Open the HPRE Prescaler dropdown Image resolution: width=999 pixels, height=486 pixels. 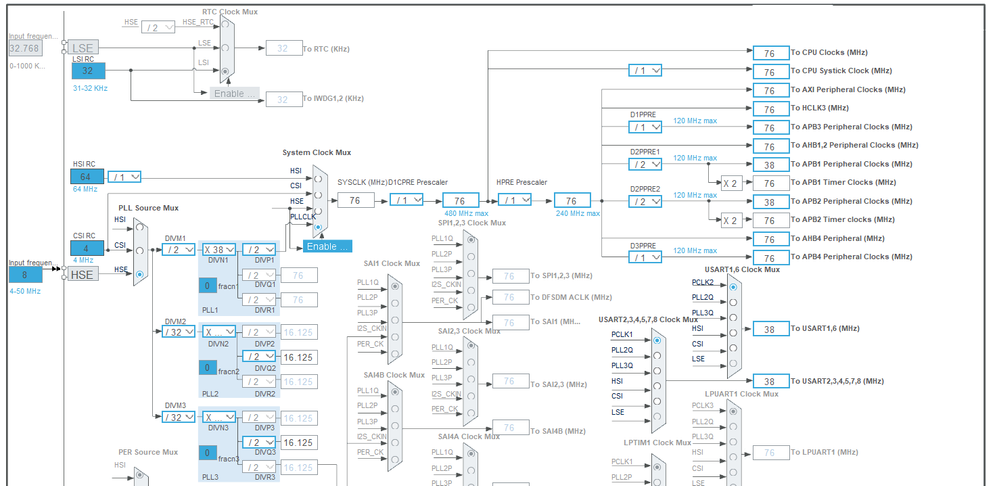516,200
